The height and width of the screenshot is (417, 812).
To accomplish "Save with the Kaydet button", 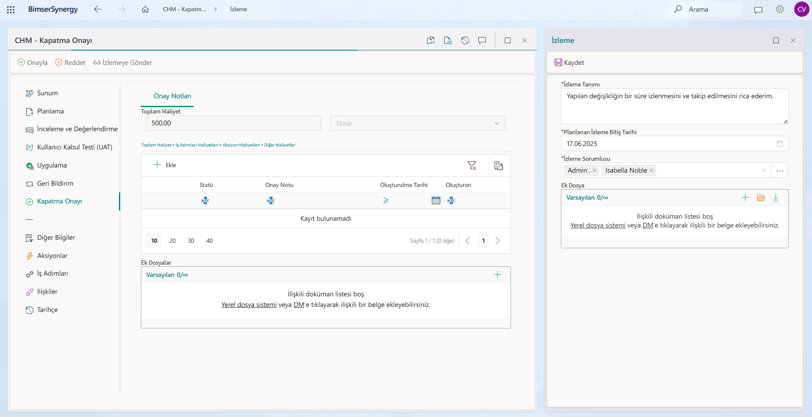I will point(569,62).
